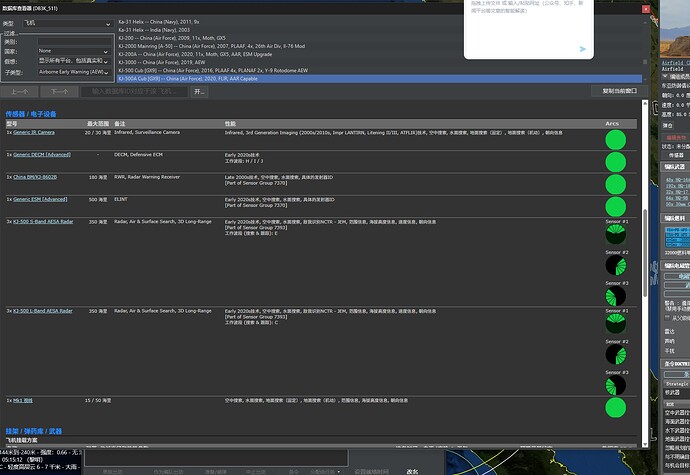
Task: Click the Mk1 eyeball arc circle
Action: [615, 409]
